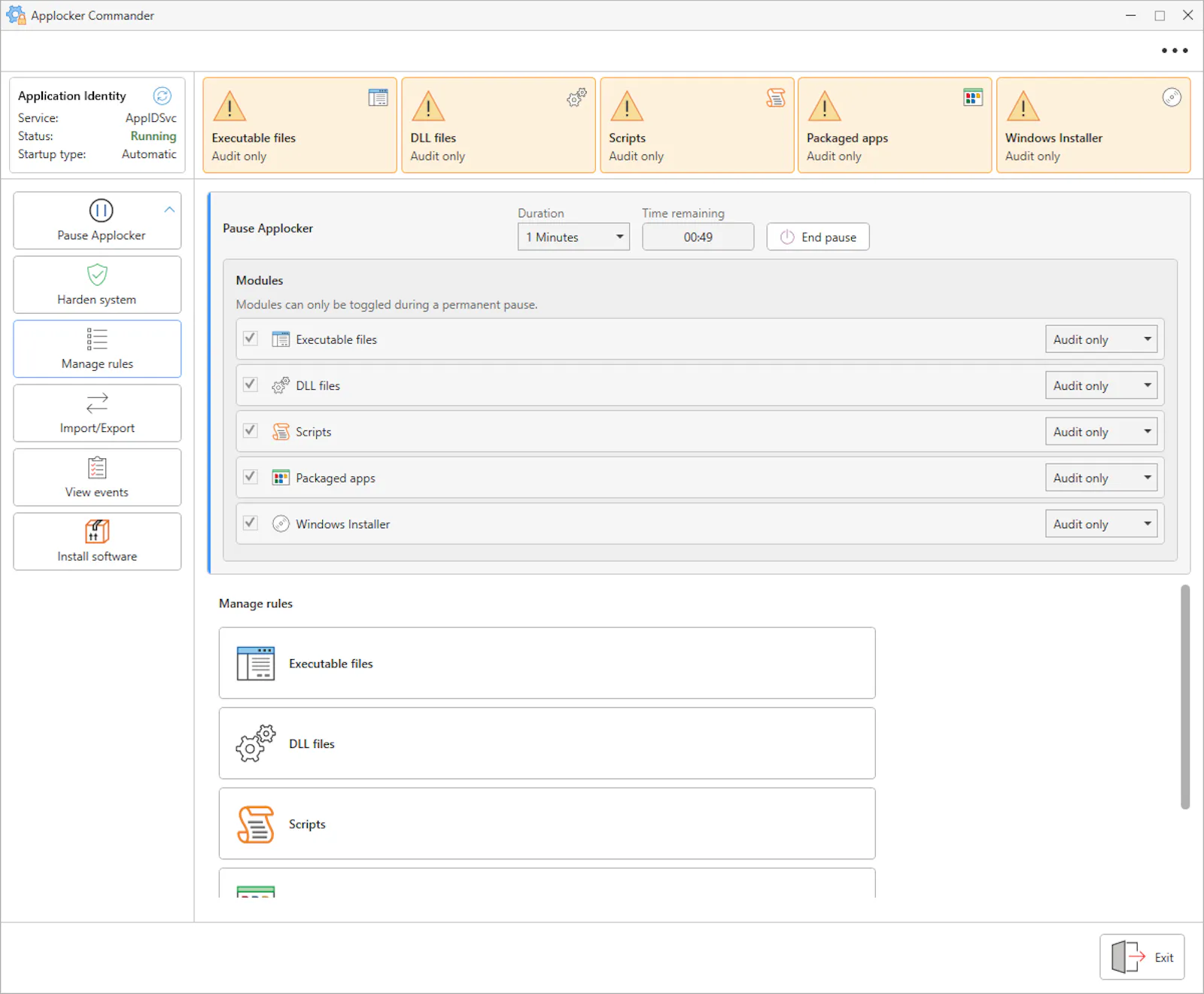Click Executable files module row icon
This screenshot has height=994, width=1204.
(x=281, y=339)
